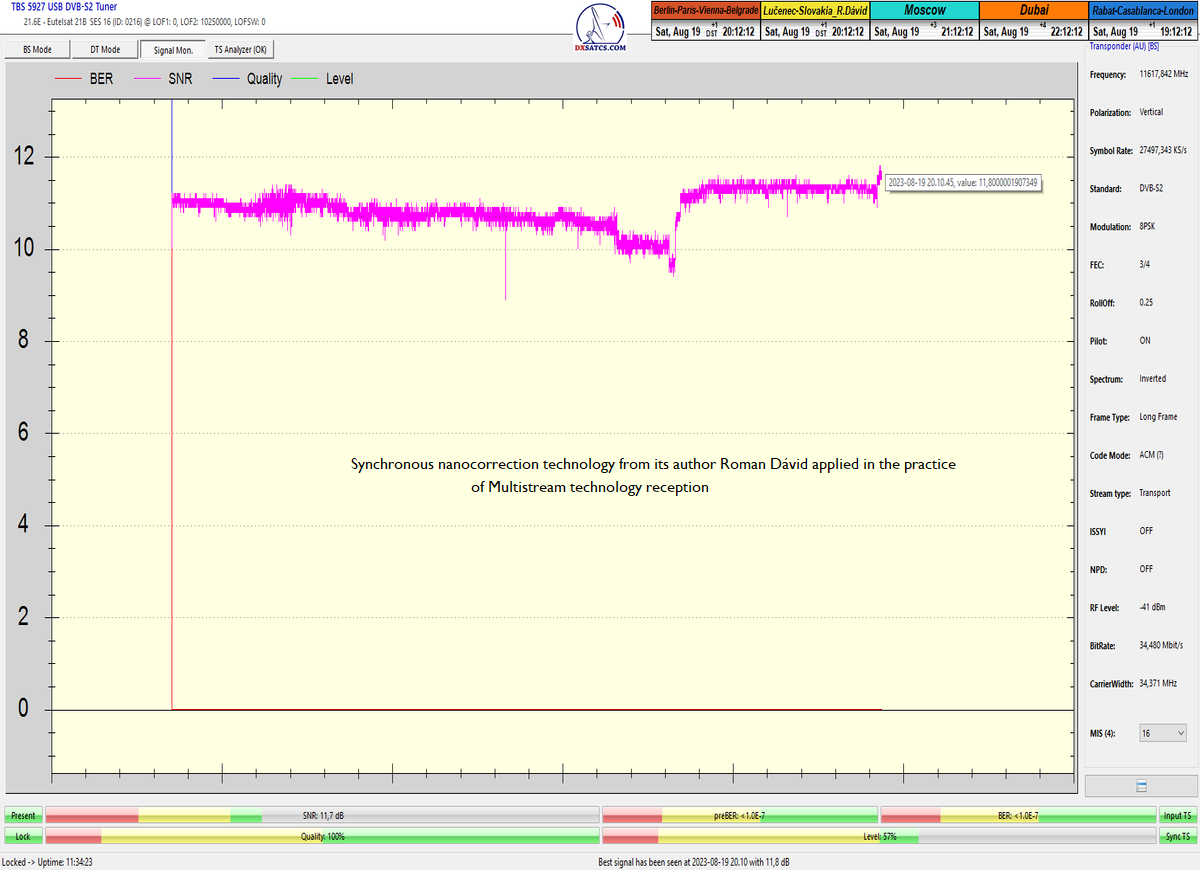Viewport: 1200px width, 870px height.
Task: Click the green Lock status indicator
Action: 22,836
